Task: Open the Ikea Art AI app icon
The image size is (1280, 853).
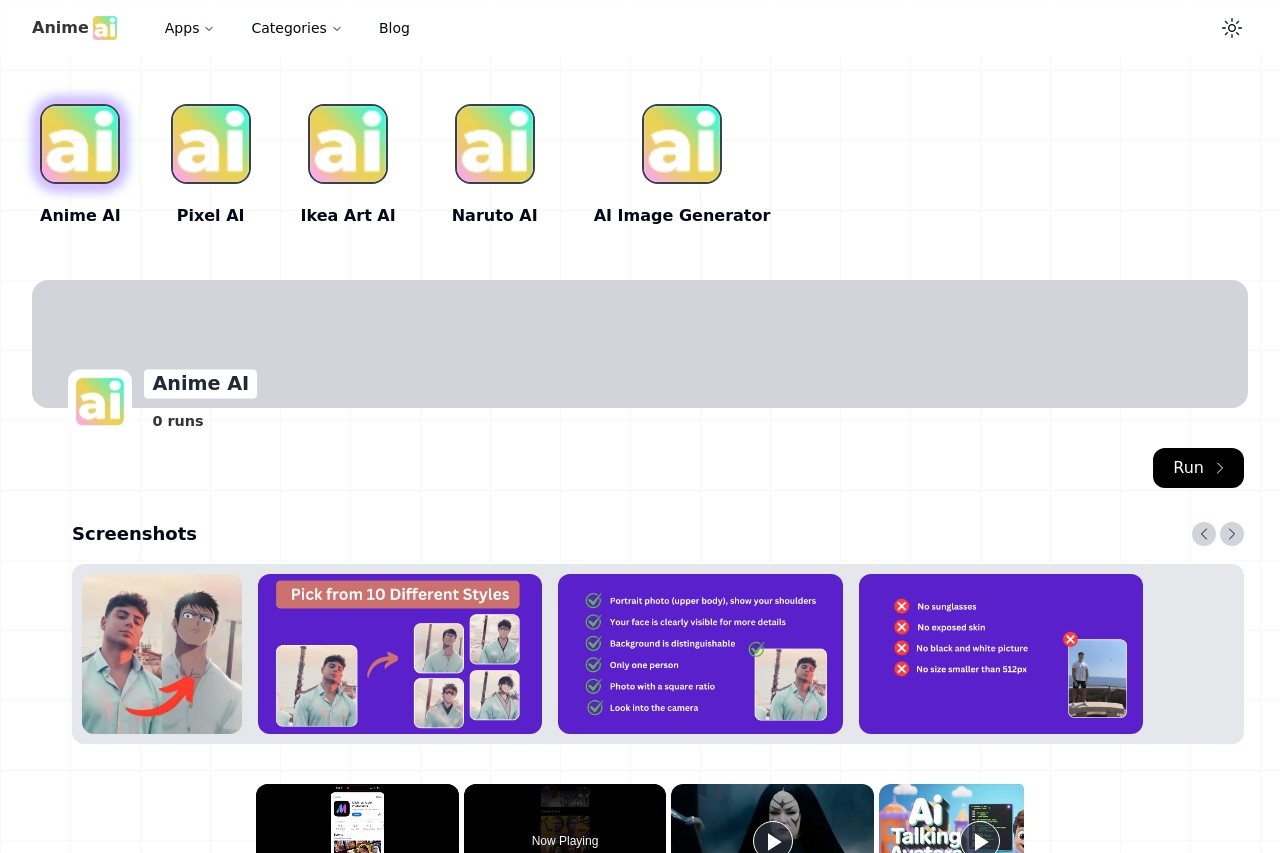Action: pos(348,144)
